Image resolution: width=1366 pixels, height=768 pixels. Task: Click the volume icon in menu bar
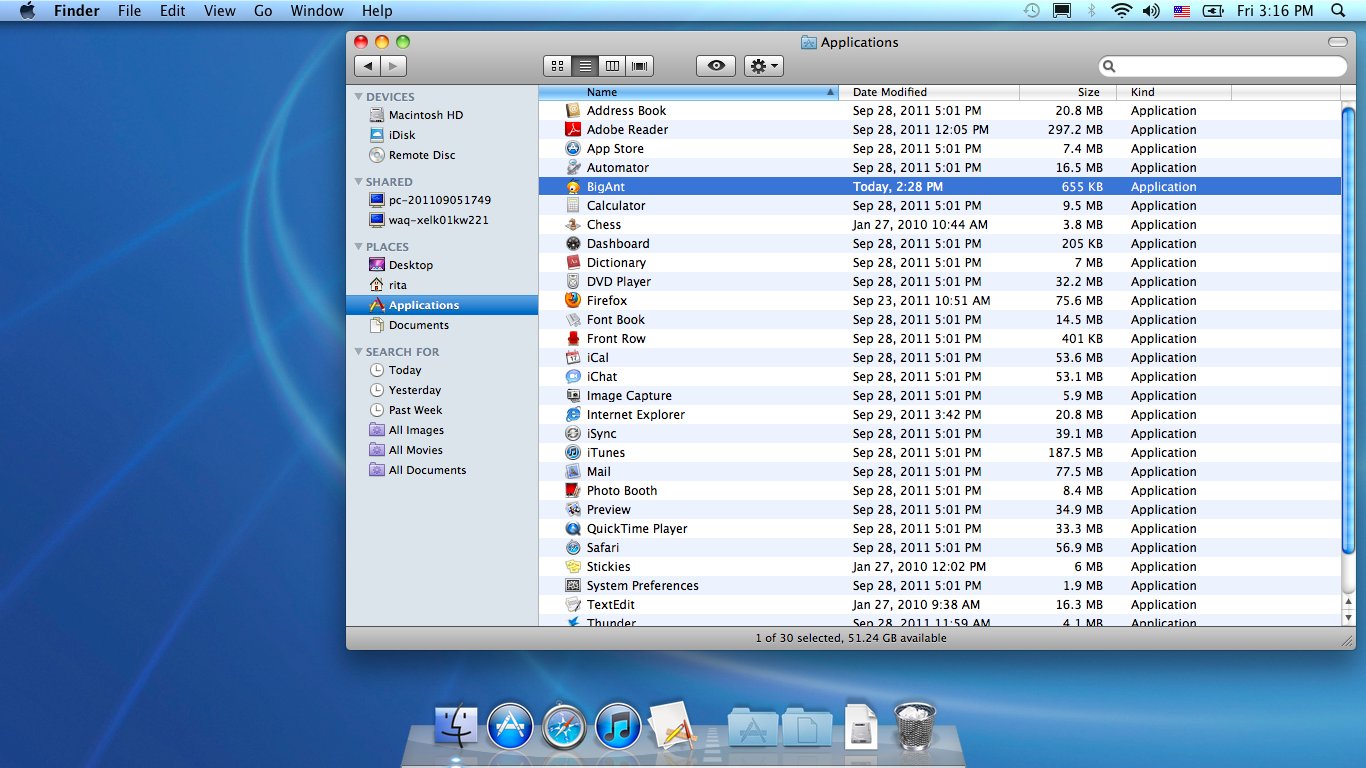[x=1151, y=11]
